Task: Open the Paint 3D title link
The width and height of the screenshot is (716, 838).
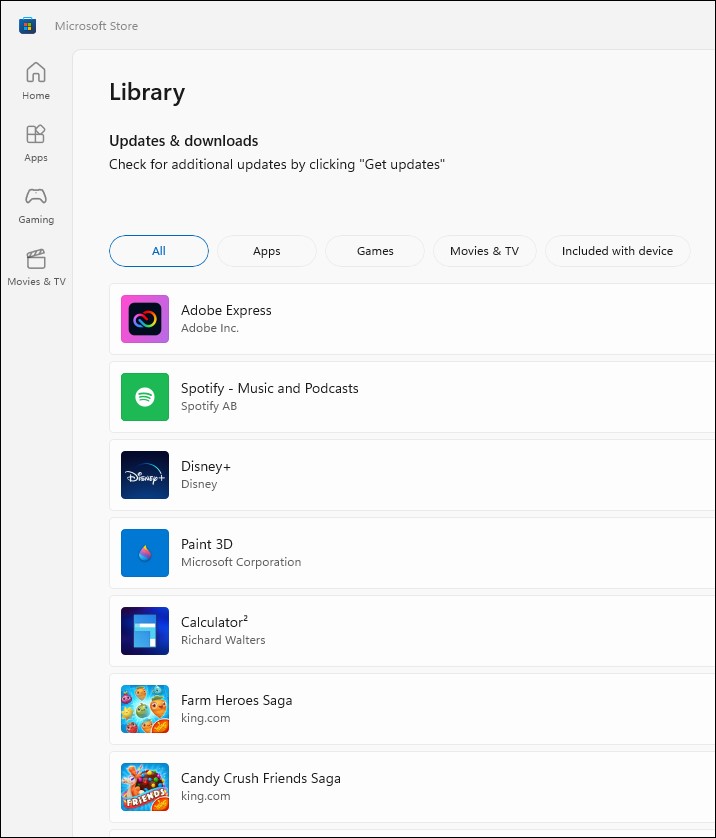Action: click(x=206, y=544)
